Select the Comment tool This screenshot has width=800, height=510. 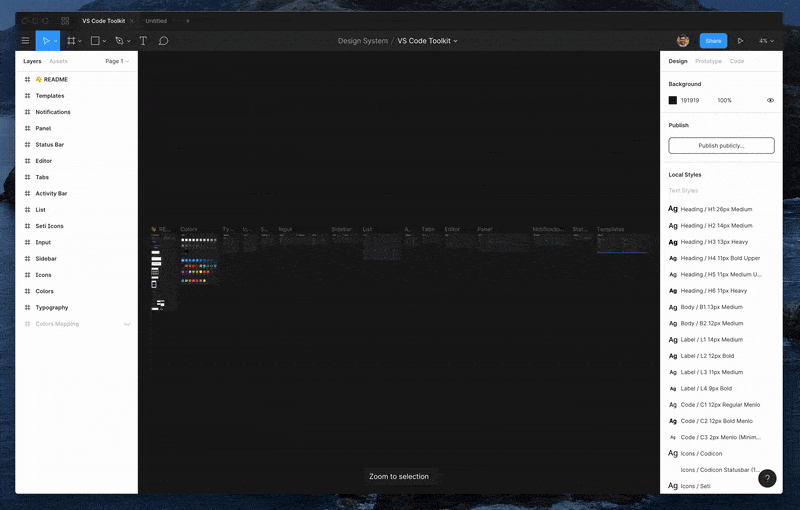coord(163,41)
